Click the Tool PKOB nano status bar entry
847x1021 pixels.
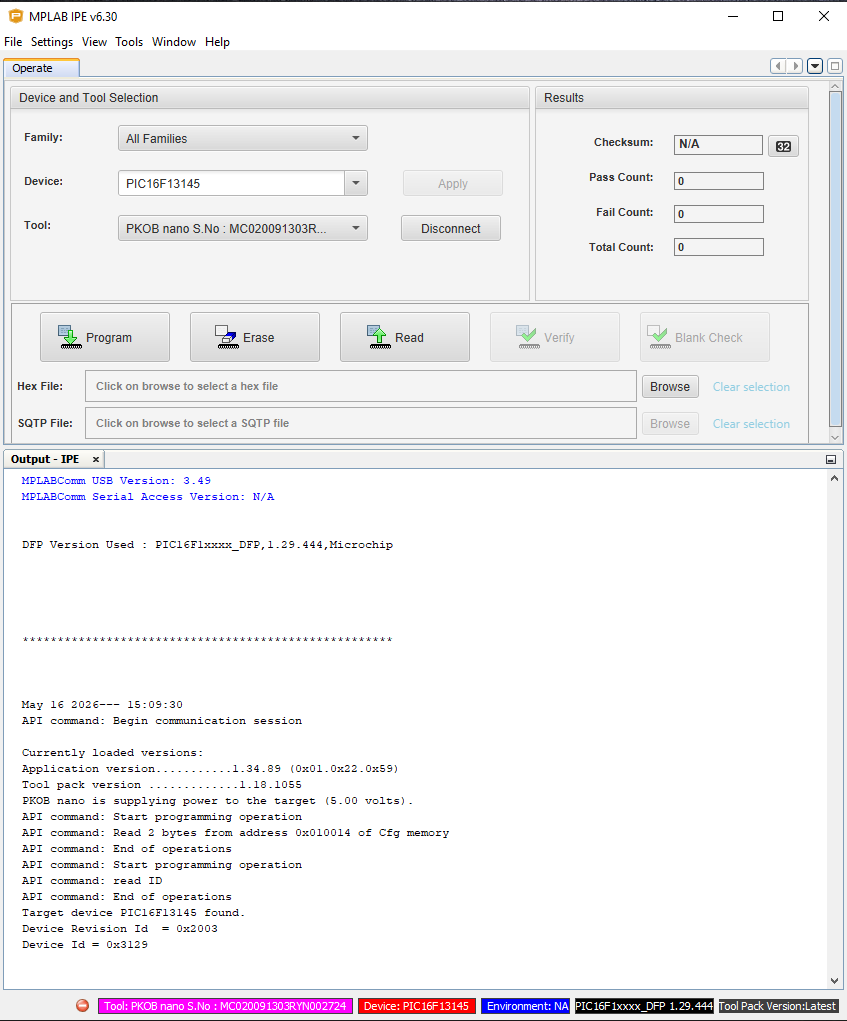click(225, 1006)
